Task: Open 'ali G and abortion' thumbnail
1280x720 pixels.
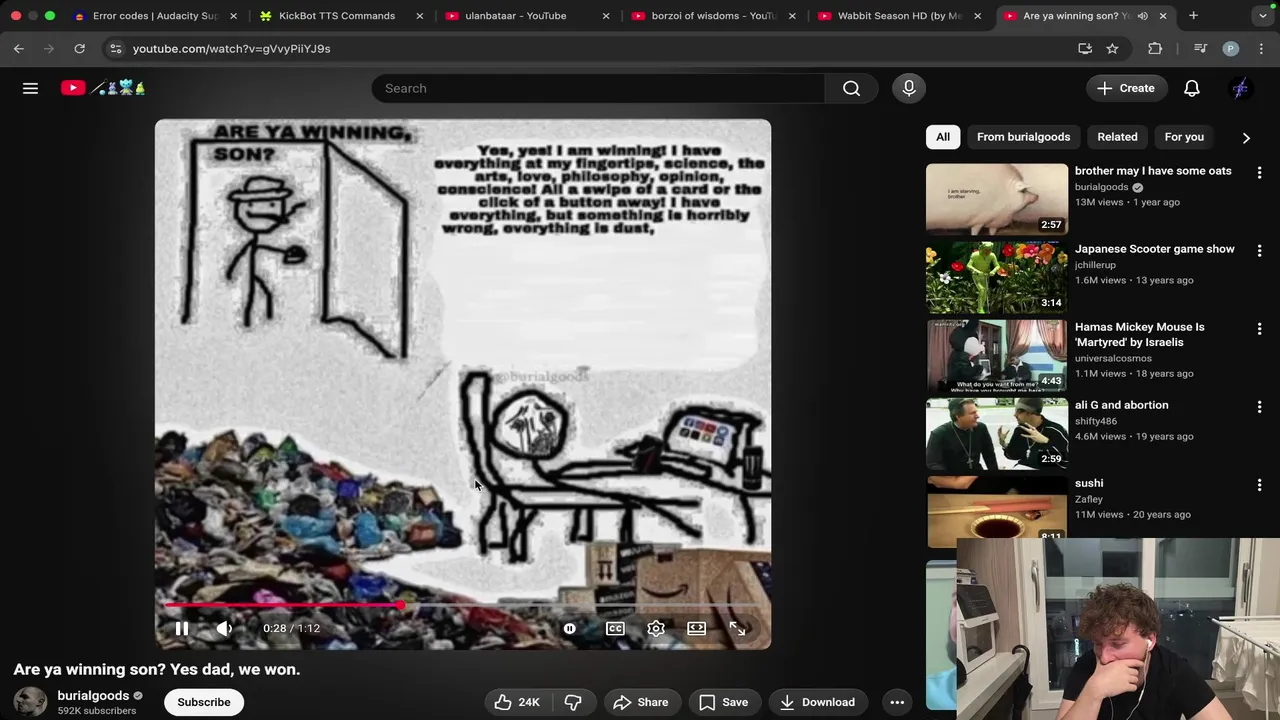Action: [x=997, y=434]
